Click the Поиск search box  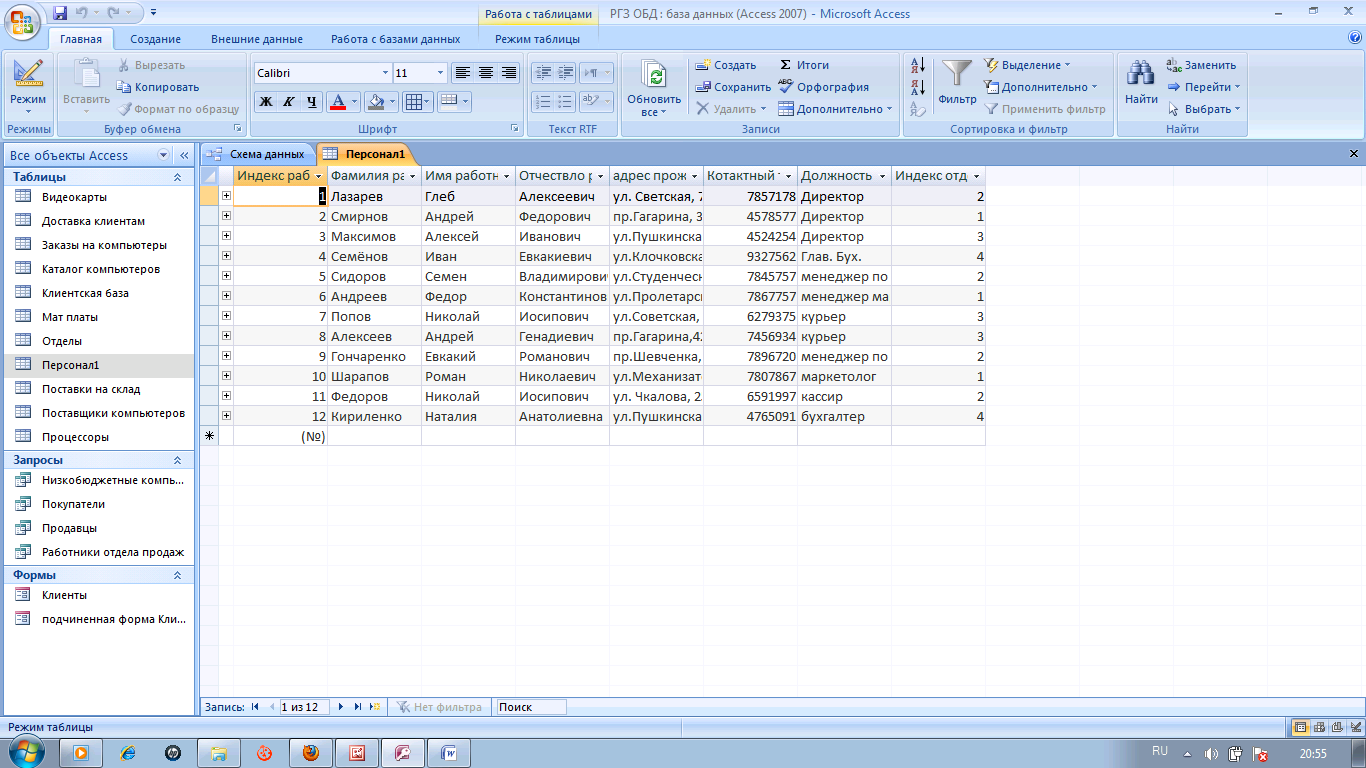pos(531,707)
